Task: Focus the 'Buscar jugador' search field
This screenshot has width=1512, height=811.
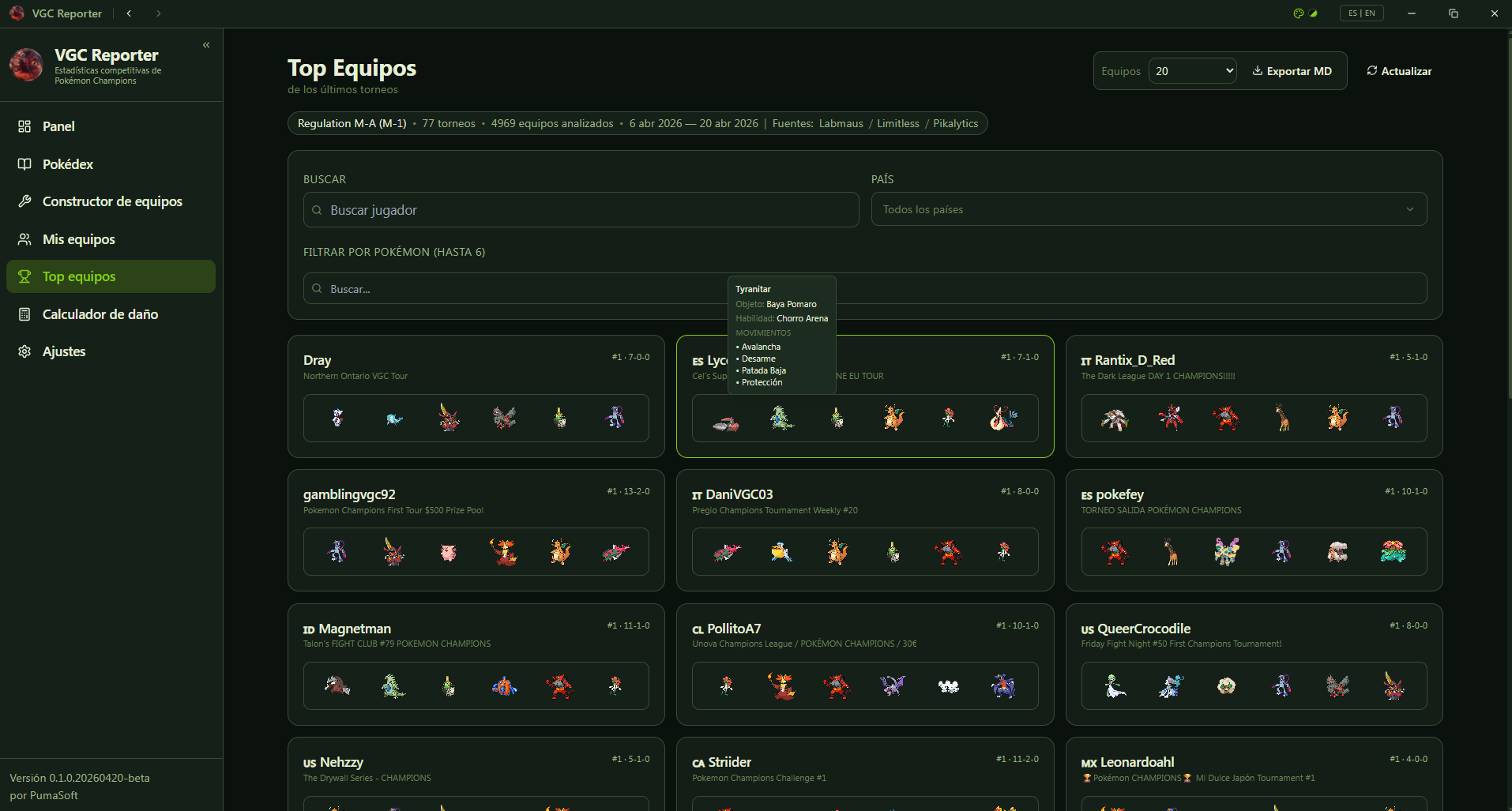Action: [581, 210]
